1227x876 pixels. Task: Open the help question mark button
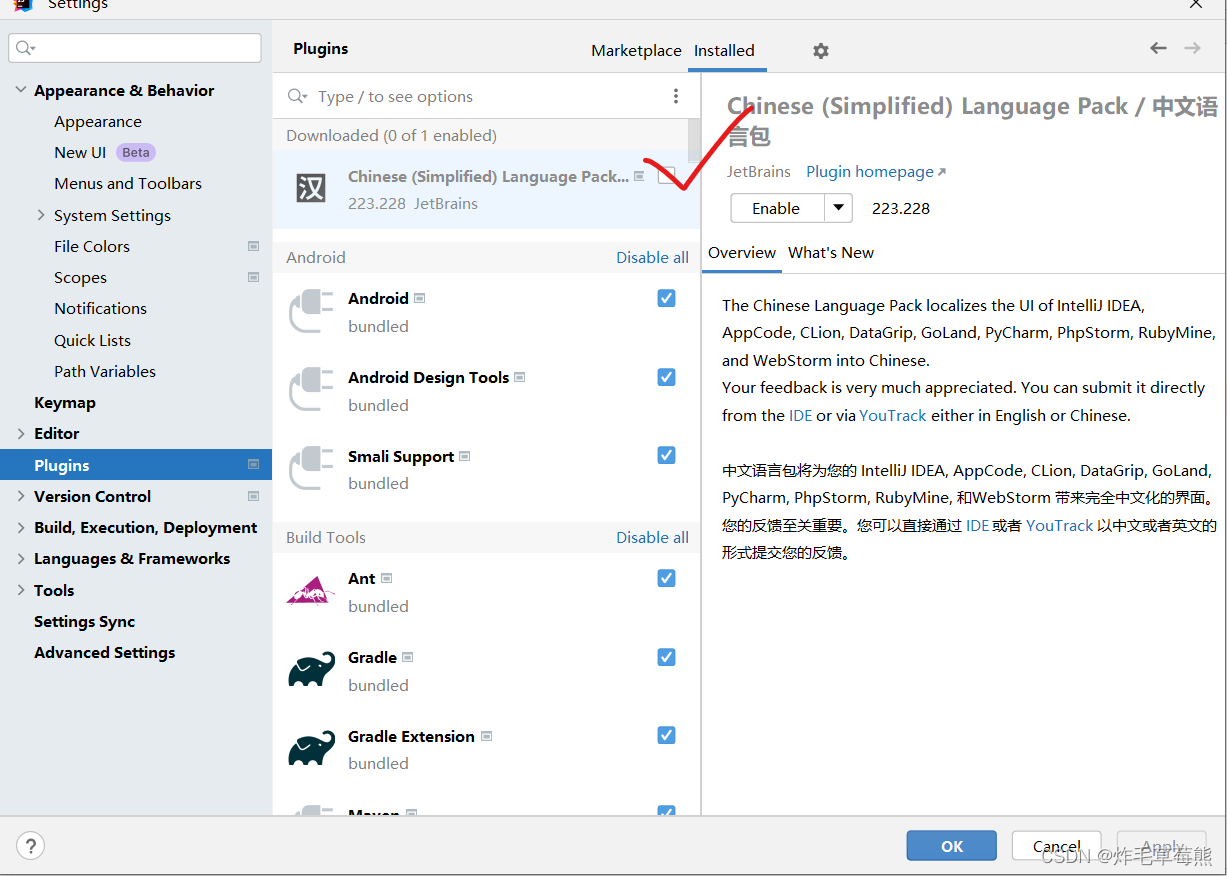(31, 846)
